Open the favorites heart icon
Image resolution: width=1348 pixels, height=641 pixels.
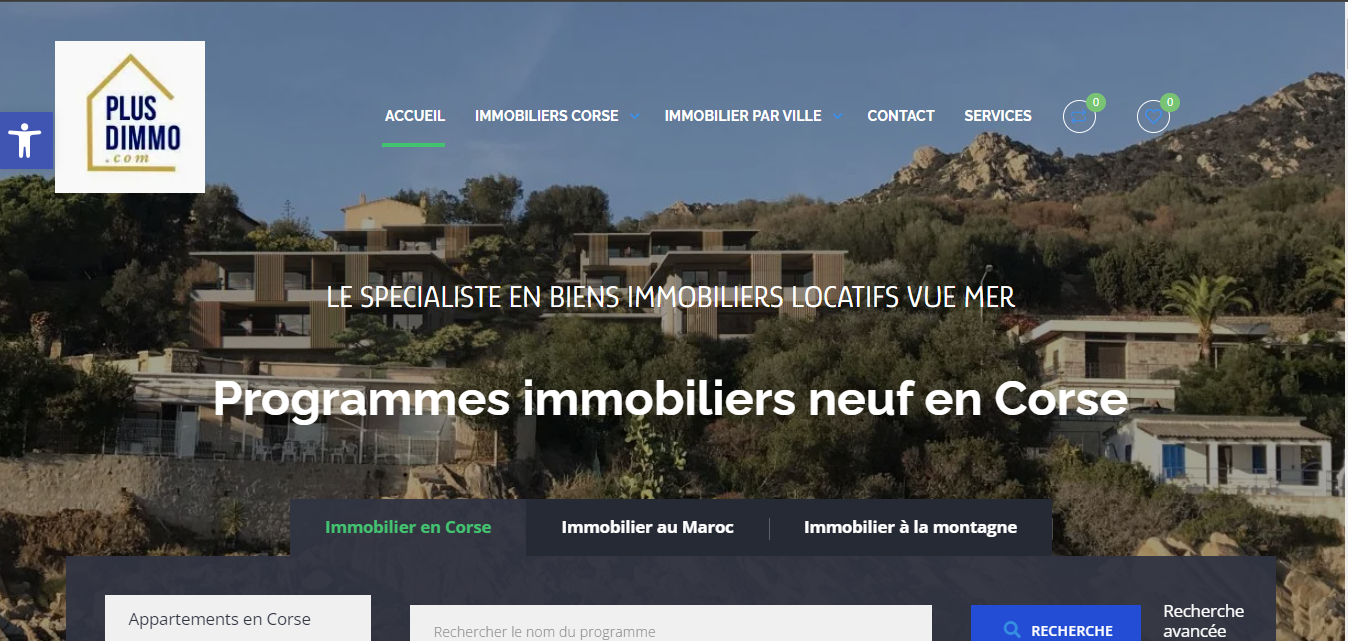1153,117
